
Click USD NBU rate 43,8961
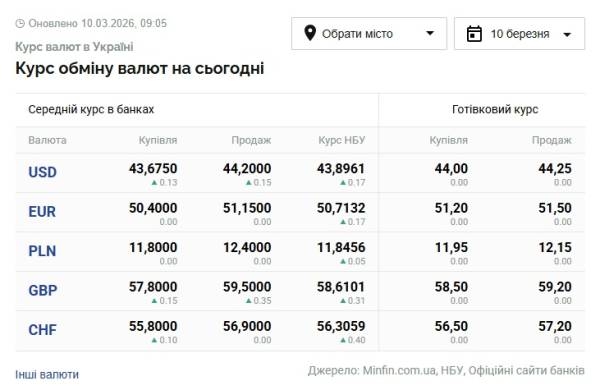pos(341,168)
